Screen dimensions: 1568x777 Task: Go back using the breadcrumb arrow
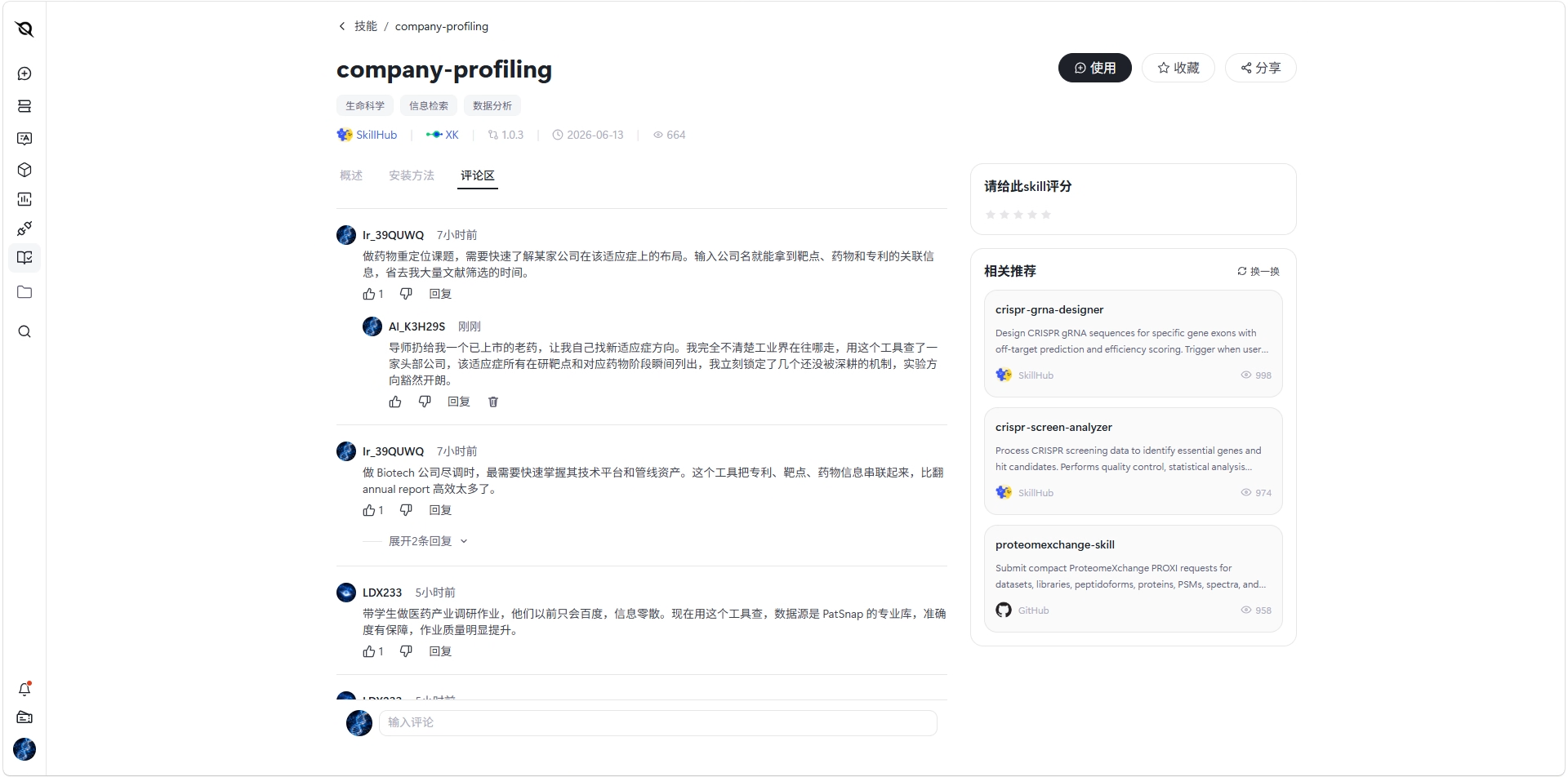point(341,26)
